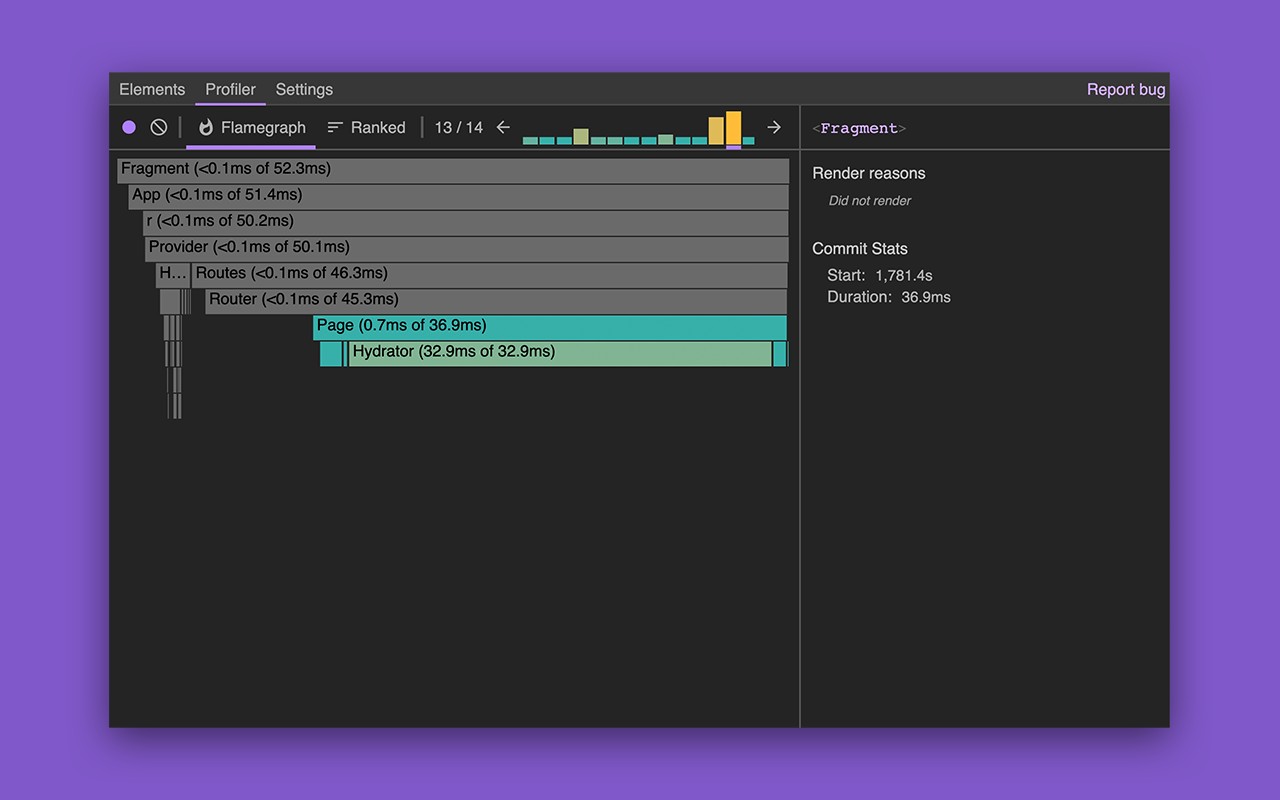The height and width of the screenshot is (800, 1280).
Task: Navigate to the previous commit arrow
Action: 502,127
